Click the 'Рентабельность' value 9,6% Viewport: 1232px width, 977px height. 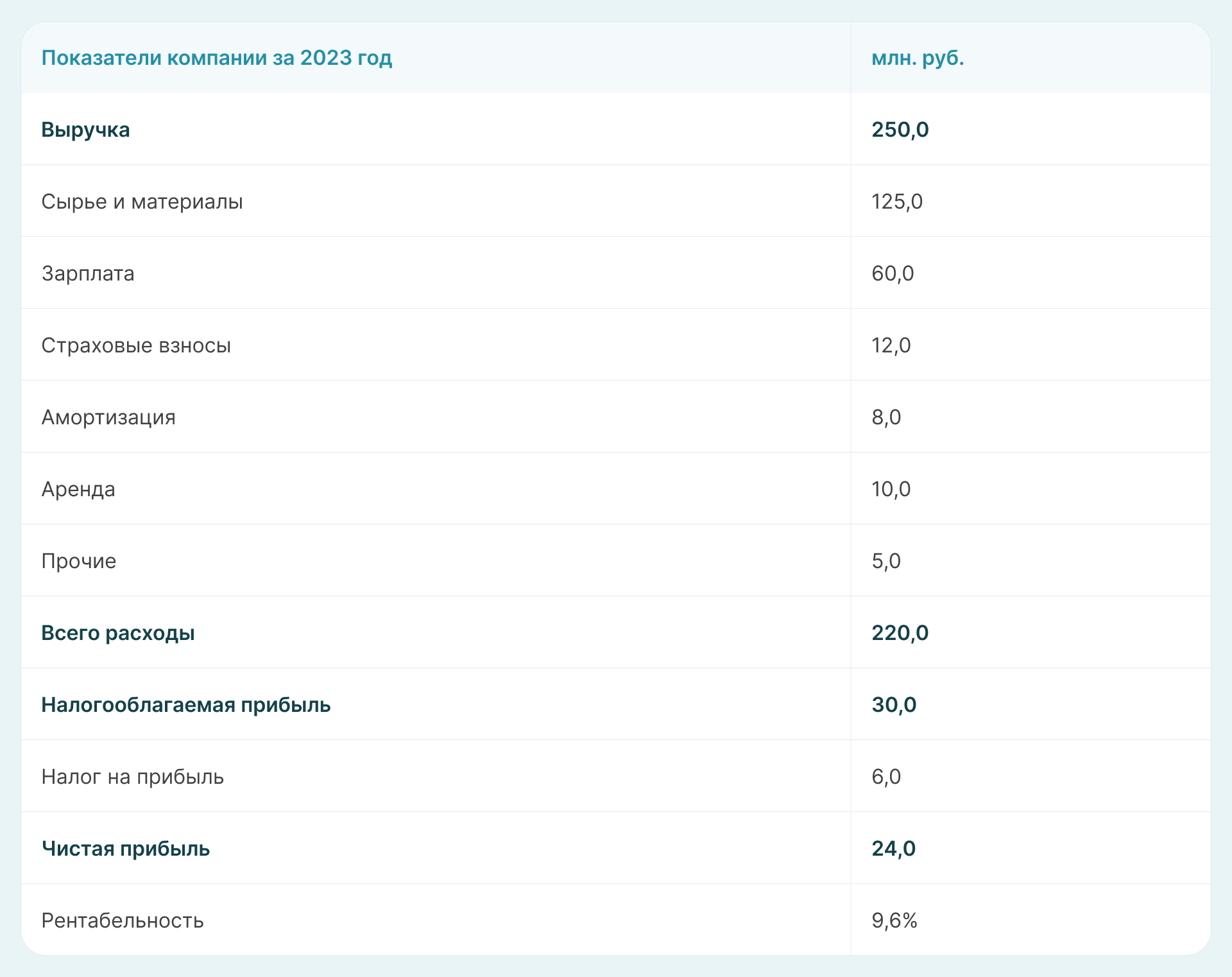point(894,921)
